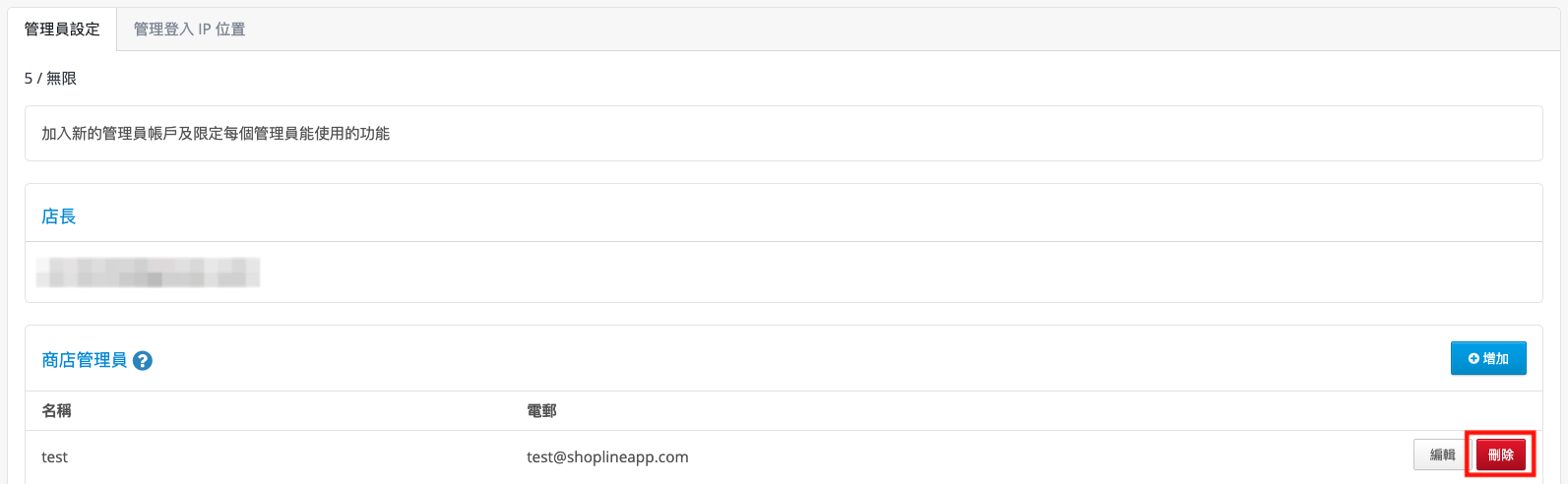
Task: Click the 商店管理員 section heading
Action: click(x=85, y=360)
